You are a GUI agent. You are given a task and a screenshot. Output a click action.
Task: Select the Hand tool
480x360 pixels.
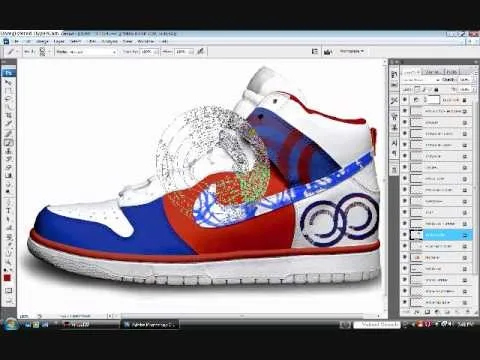tap(9, 253)
